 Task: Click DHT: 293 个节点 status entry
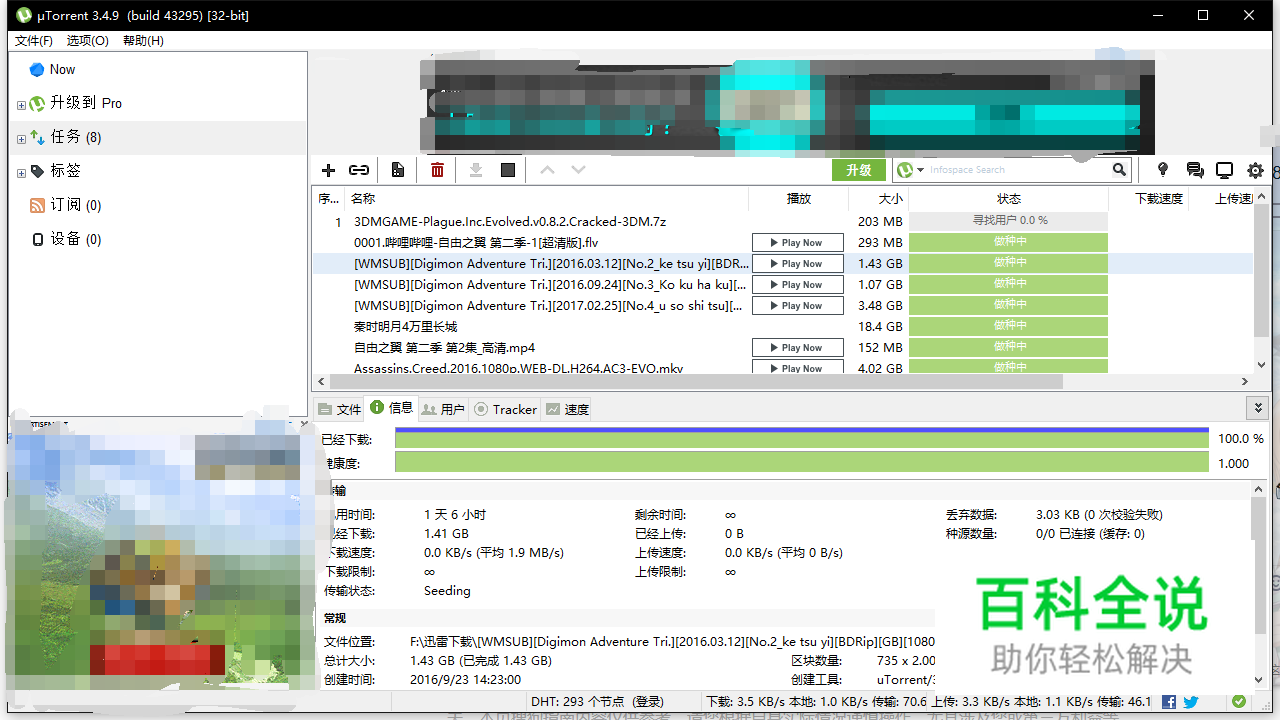tap(597, 702)
